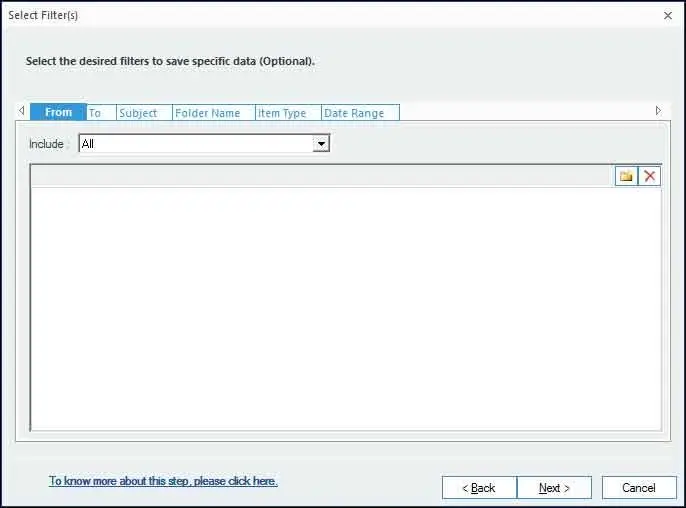Switch to the Subject tab
The height and width of the screenshot is (508, 686).
tap(144, 113)
